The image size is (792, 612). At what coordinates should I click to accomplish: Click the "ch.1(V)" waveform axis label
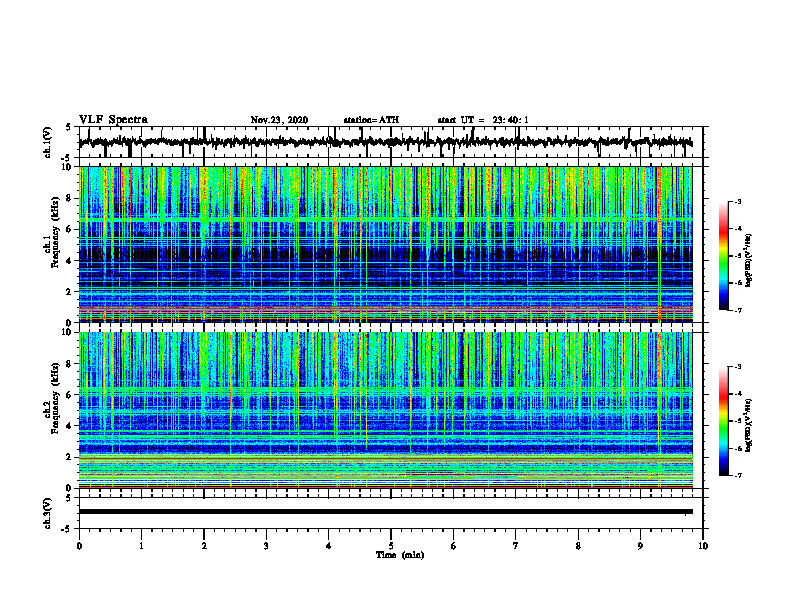pyautogui.click(x=48, y=142)
